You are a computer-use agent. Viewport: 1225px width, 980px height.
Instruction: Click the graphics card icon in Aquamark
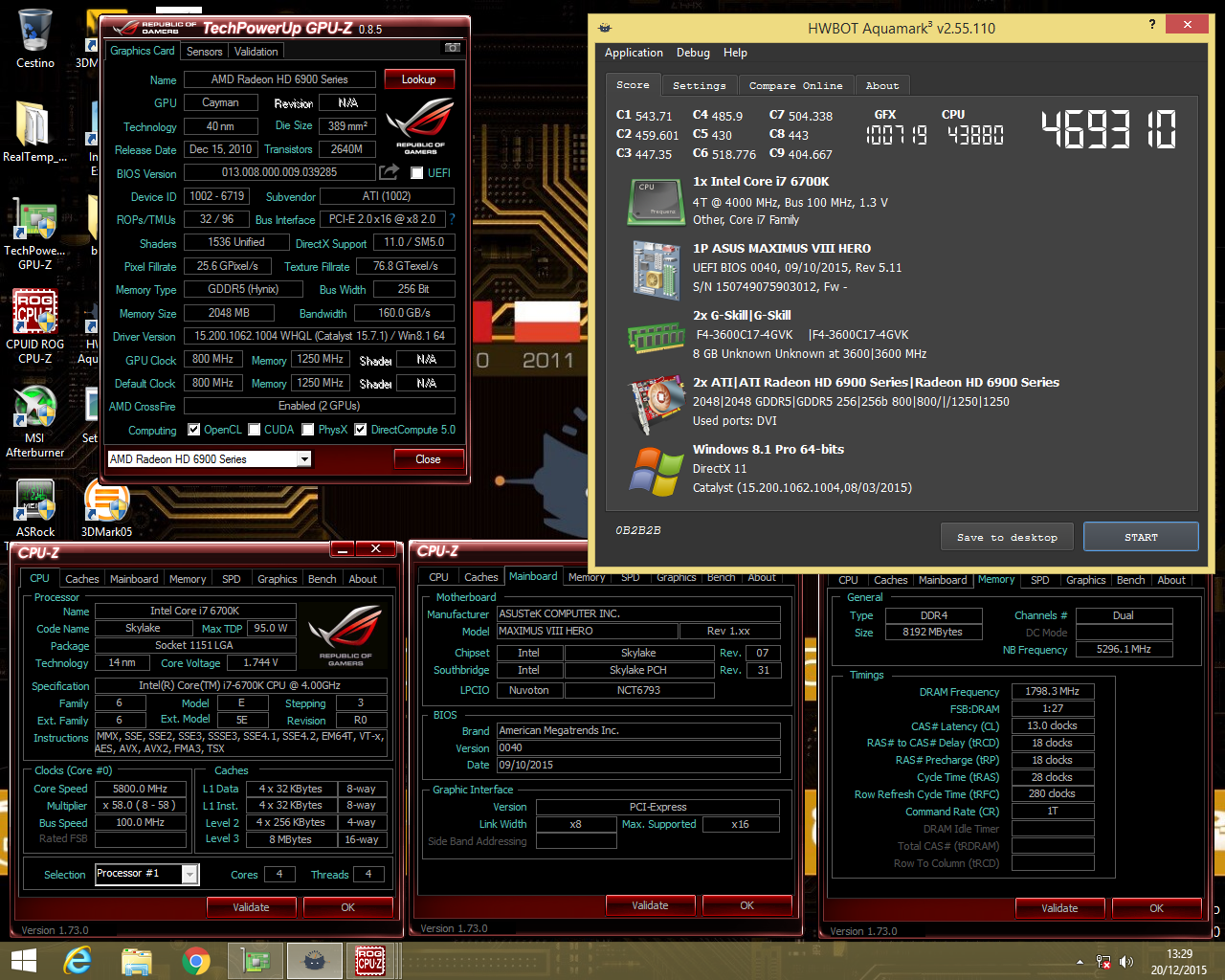click(656, 404)
